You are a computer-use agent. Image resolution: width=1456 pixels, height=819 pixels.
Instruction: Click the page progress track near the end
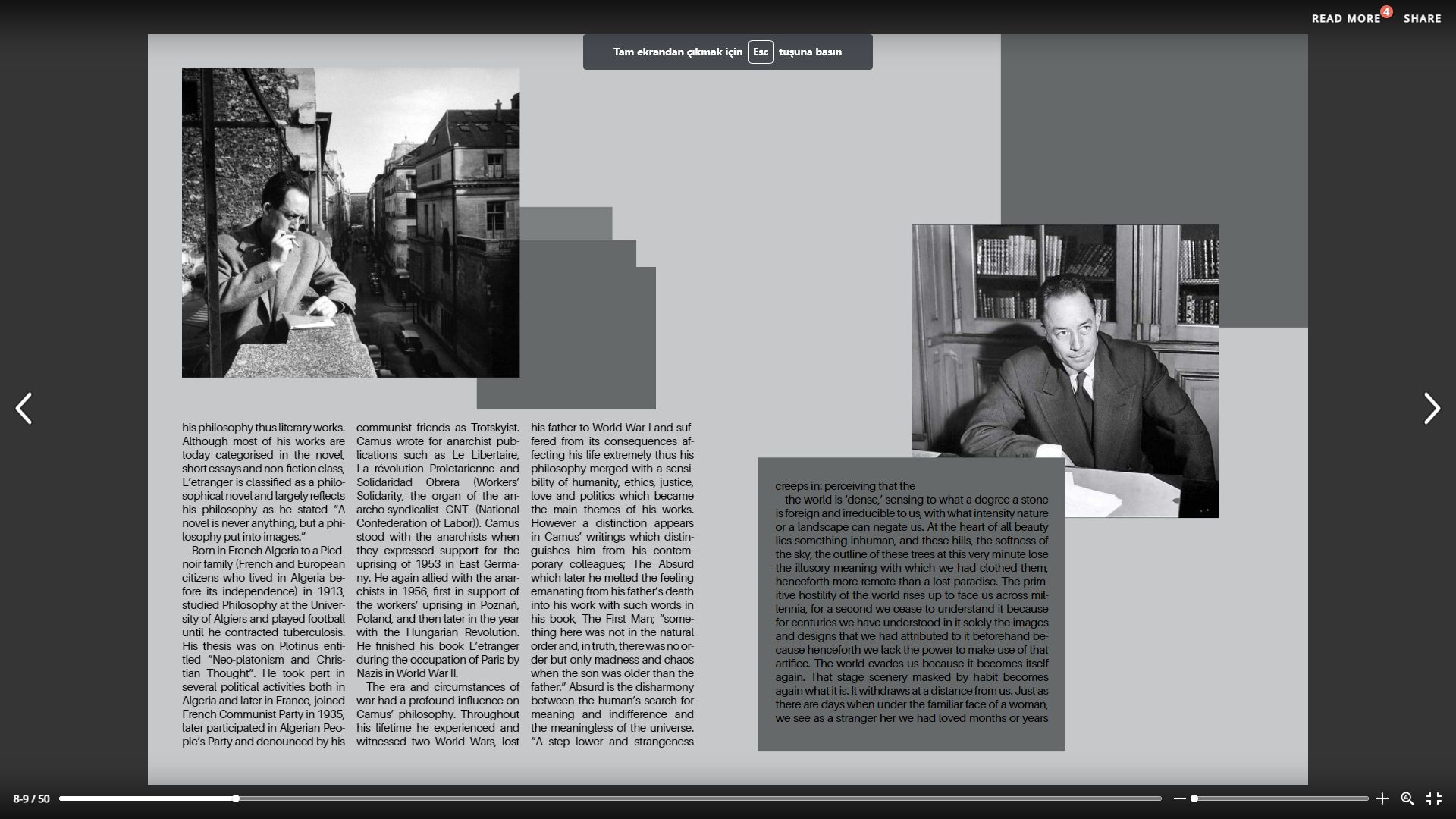click(1137, 799)
